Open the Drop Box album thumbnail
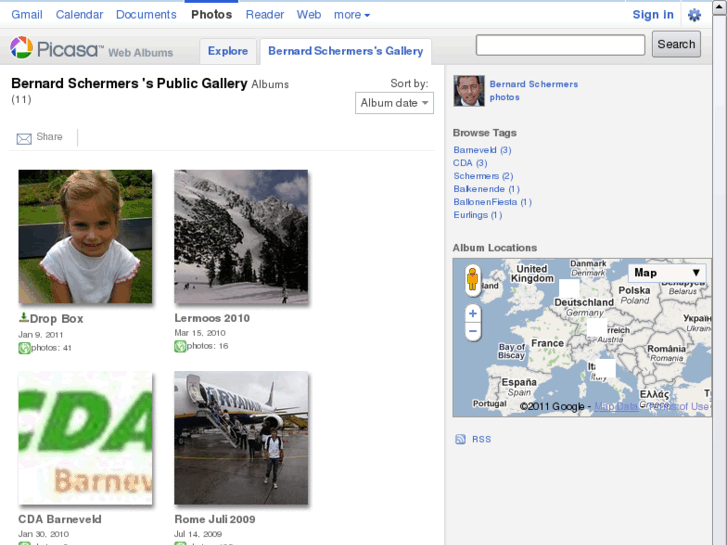727x545 pixels. [85, 237]
